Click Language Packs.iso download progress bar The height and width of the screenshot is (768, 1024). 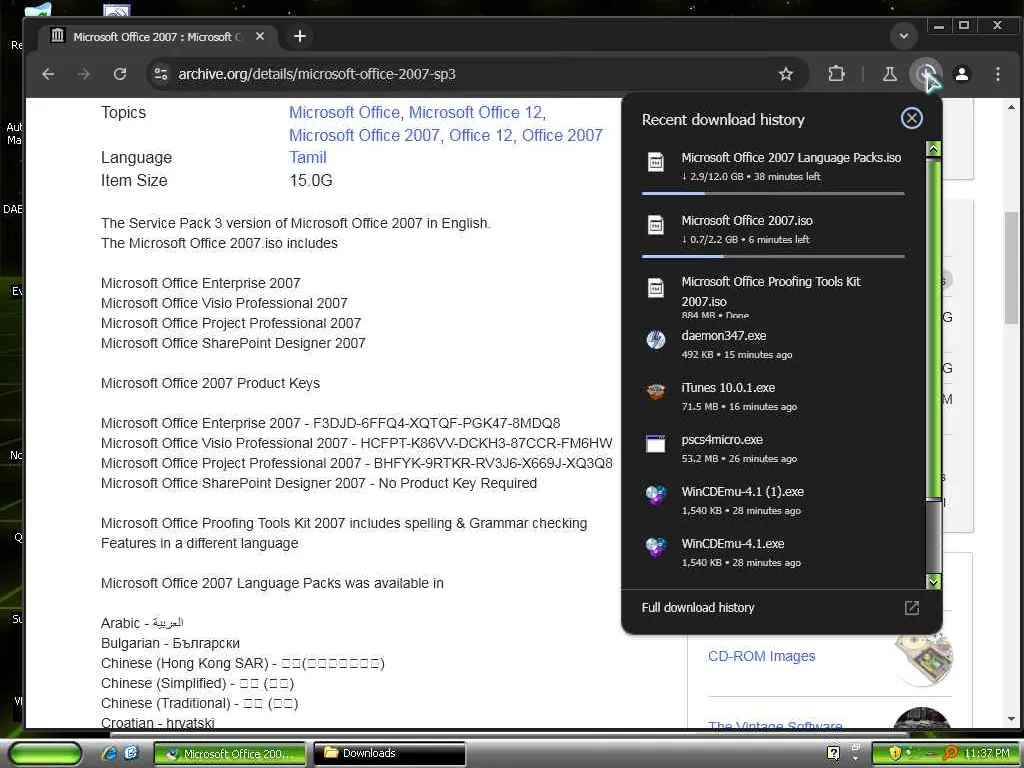pos(773,193)
